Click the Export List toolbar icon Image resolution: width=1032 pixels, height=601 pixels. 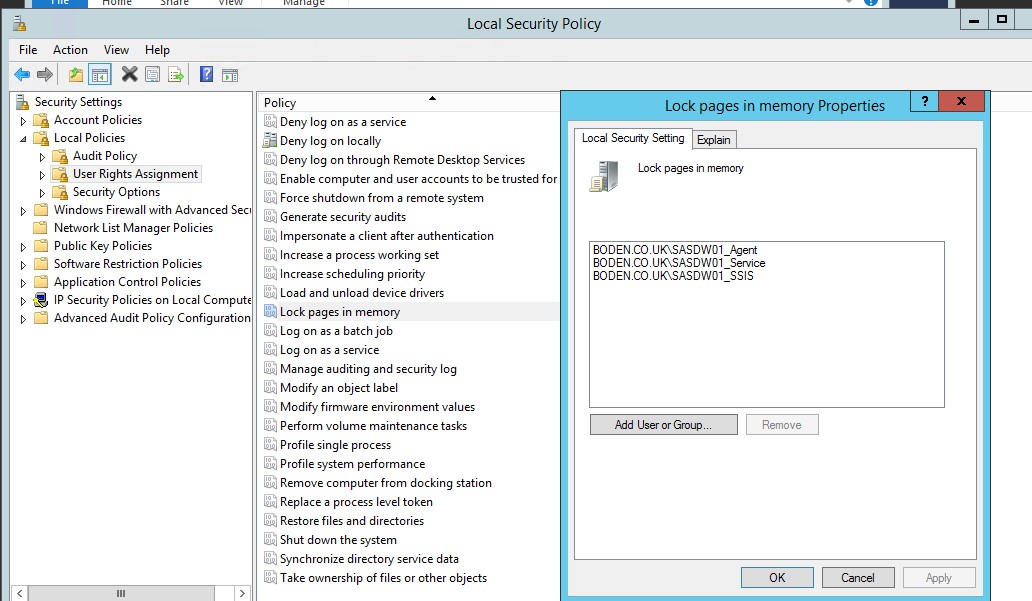tap(176, 74)
